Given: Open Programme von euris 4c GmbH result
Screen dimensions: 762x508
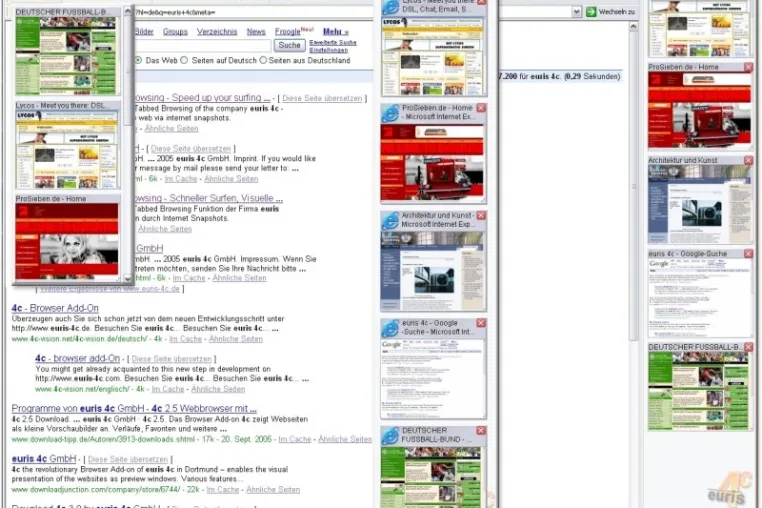Looking at the screenshot, I should pyautogui.click(x=134, y=408).
